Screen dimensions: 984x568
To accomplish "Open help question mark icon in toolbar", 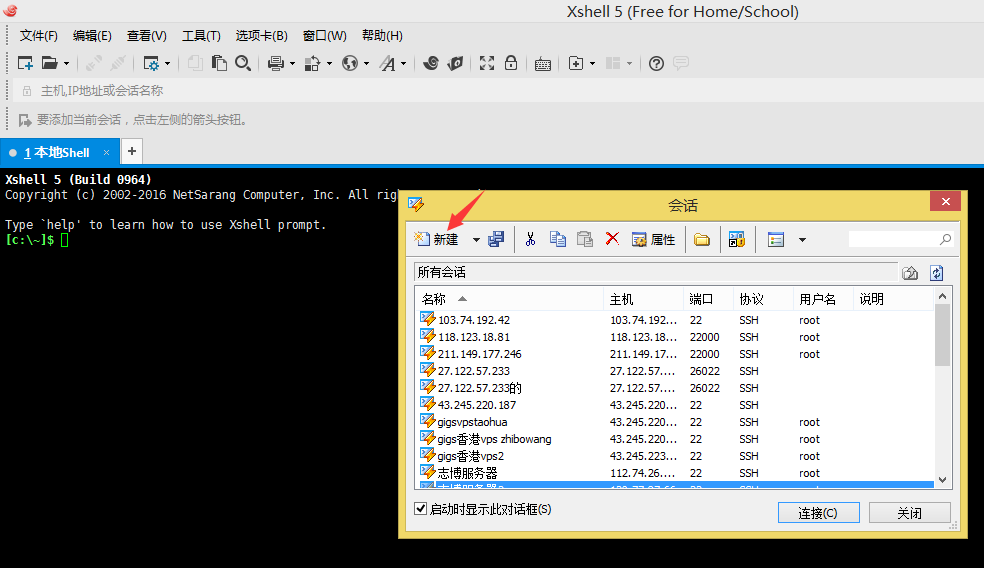I will (x=656, y=63).
